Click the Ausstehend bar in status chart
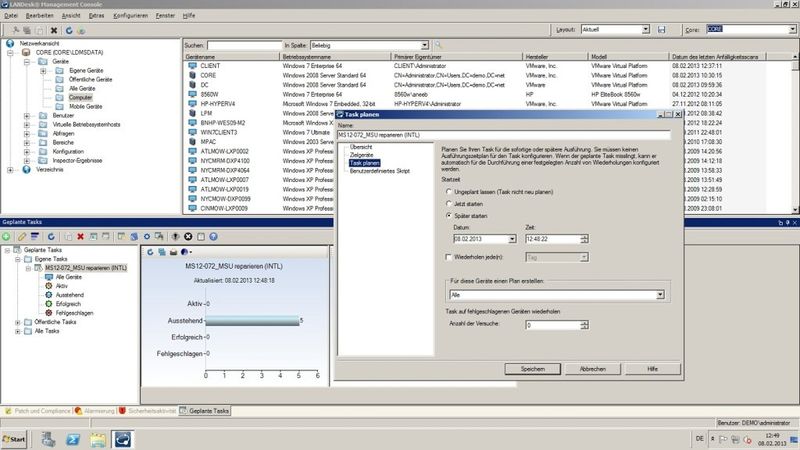800x450 pixels. click(252, 320)
